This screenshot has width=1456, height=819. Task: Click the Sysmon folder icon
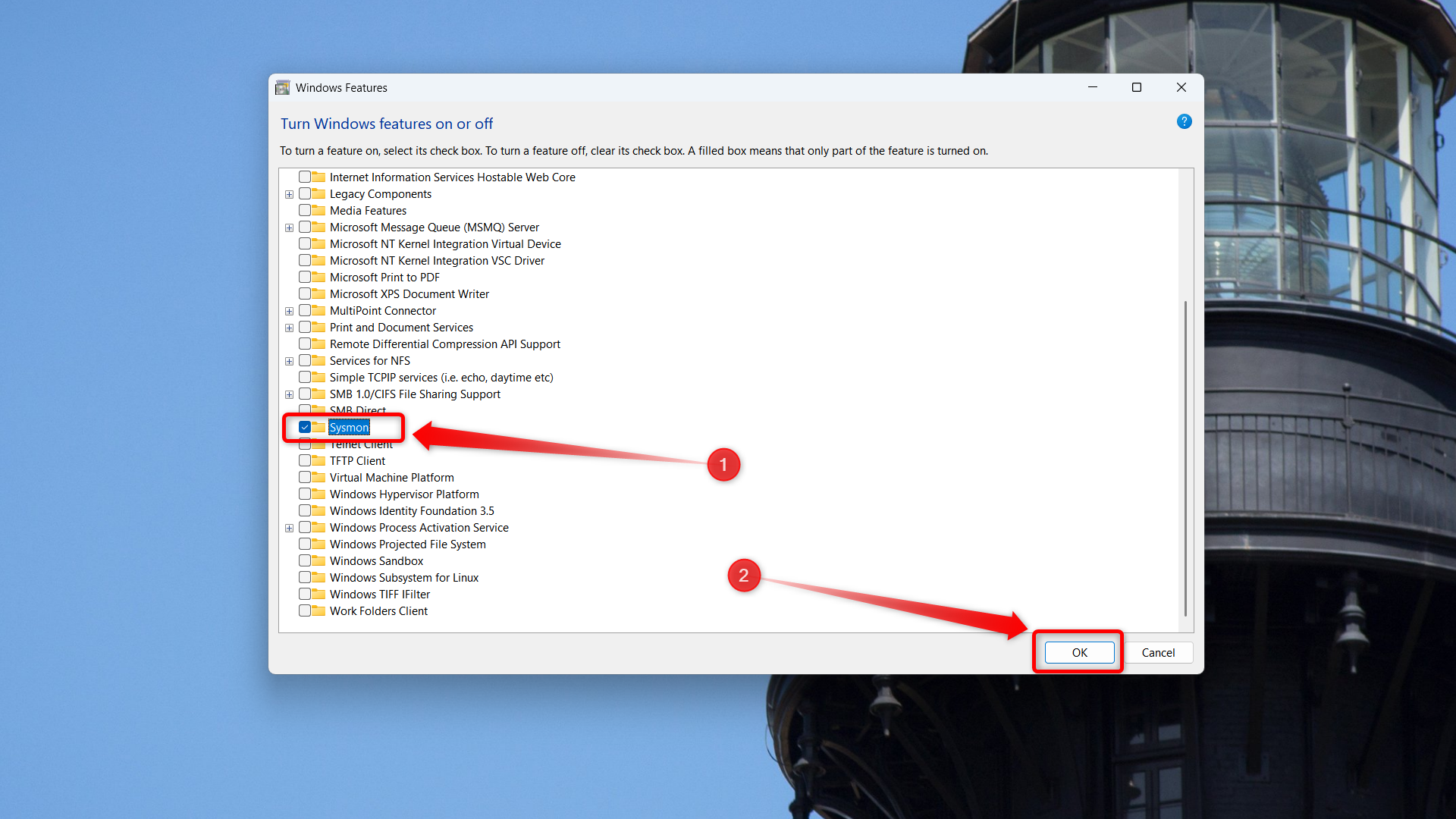319,428
